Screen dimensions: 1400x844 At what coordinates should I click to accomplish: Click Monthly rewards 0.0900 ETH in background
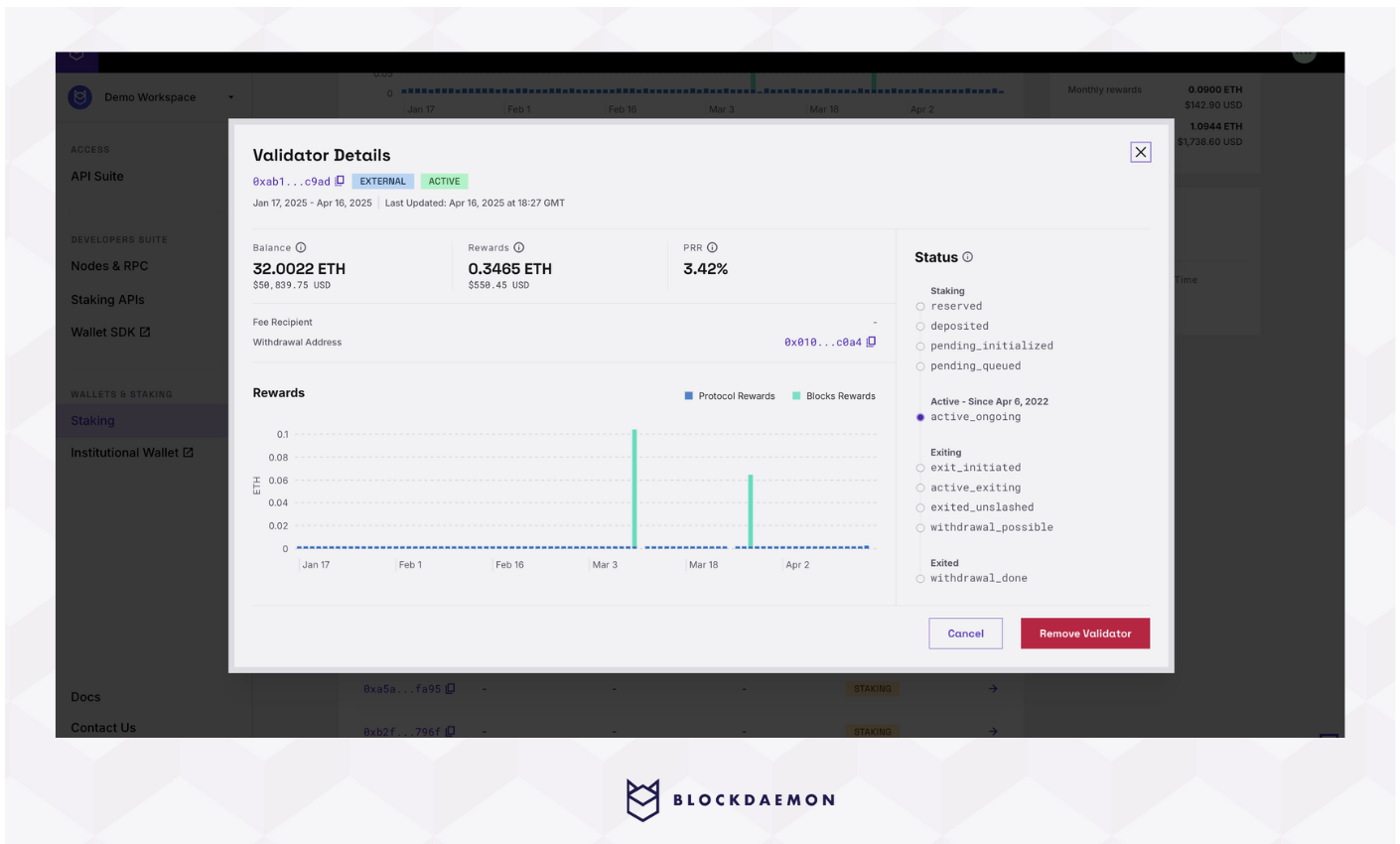click(1214, 89)
